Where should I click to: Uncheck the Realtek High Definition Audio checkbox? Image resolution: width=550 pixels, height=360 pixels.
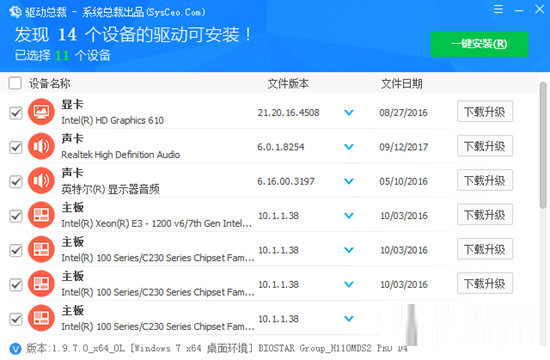16,147
